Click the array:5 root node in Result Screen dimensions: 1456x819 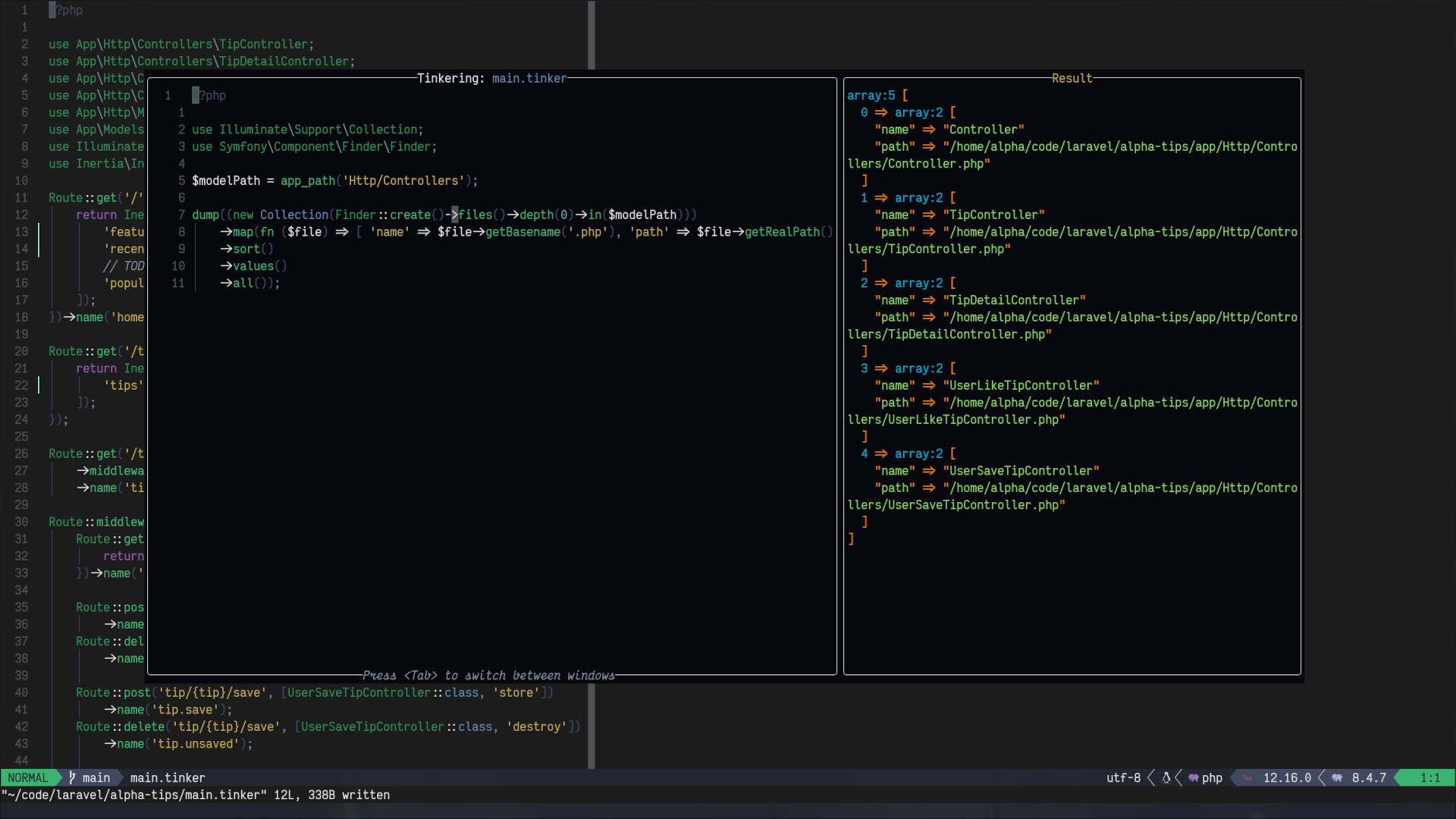[871, 96]
